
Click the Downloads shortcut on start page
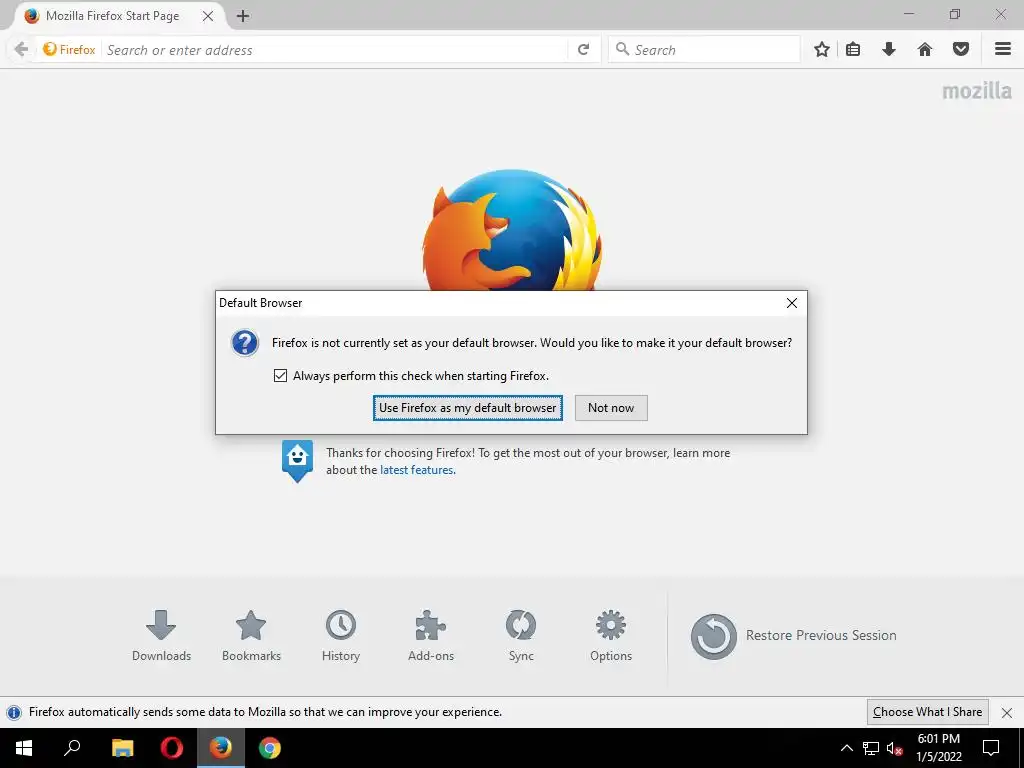[x=161, y=636]
